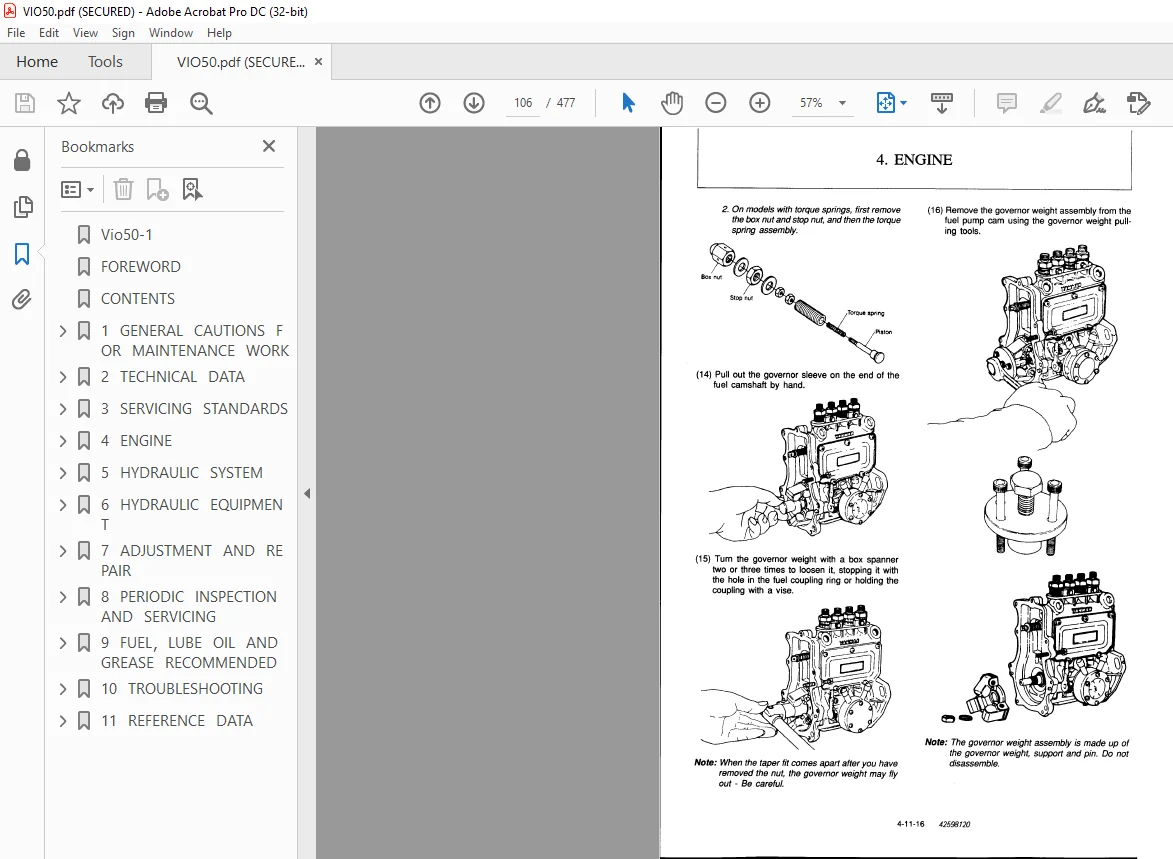1173x859 pixels.
Task: Expand the 3 SERVICING STANDARDS bookmark
Action: coord(63,409)
